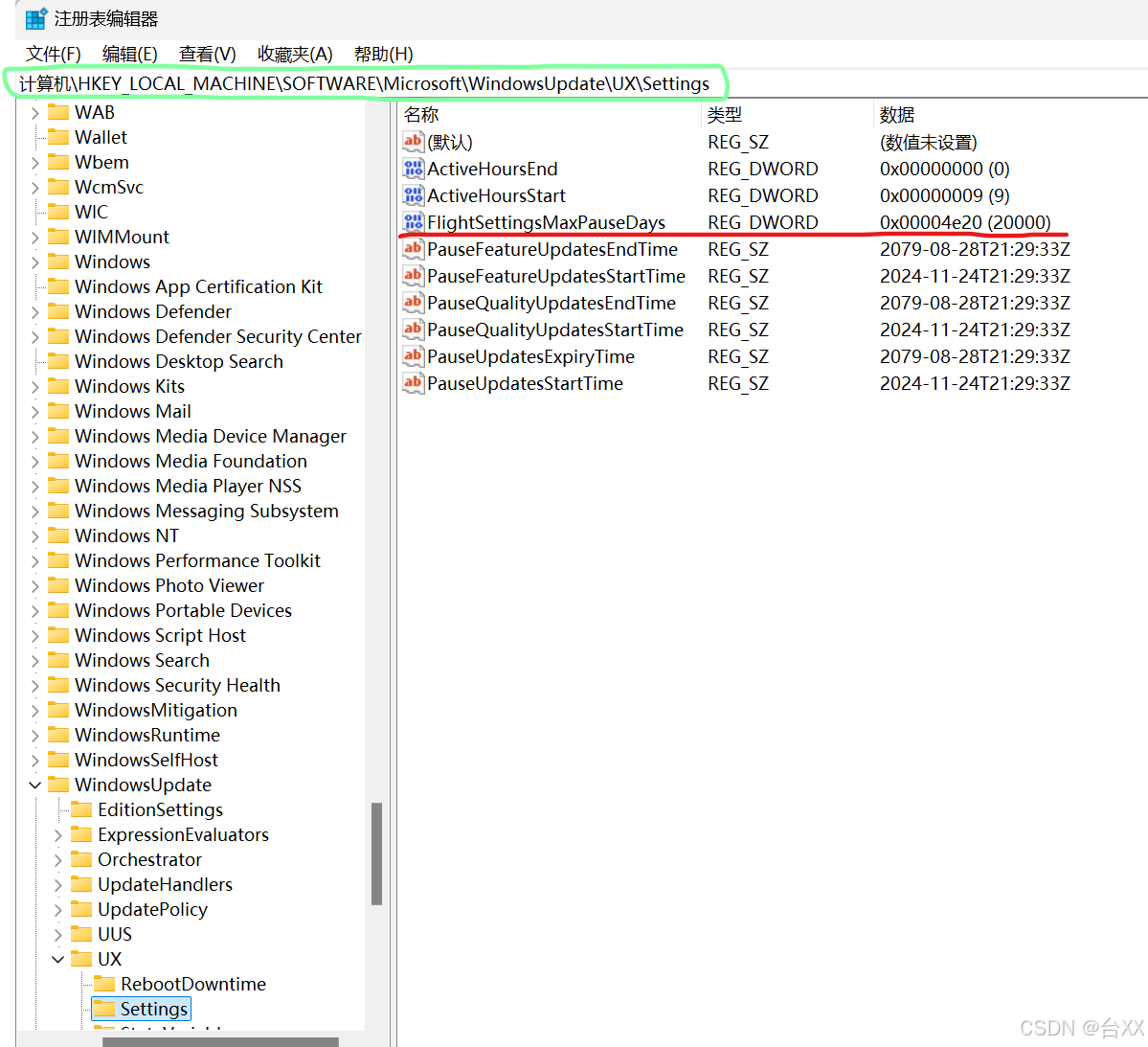The image size is (1148, 1047).
Task: Click the Orchestrator folder icon
Action: click(81, 859)
